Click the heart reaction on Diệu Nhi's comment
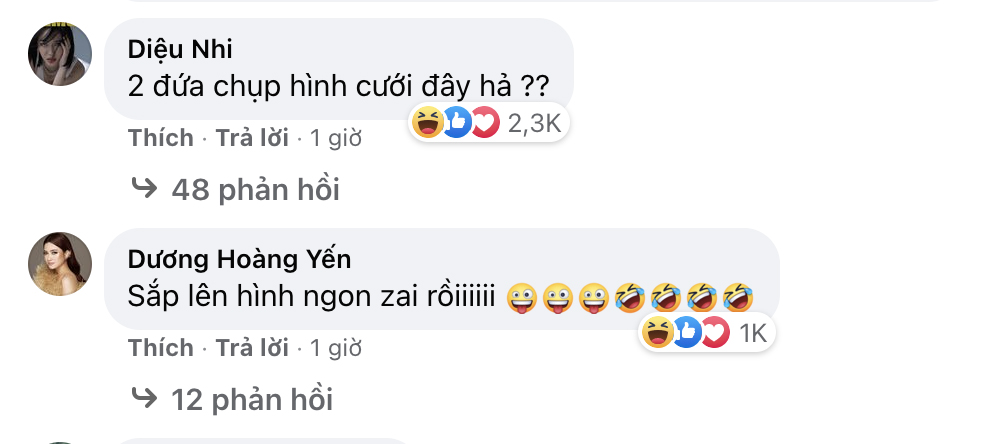 pyautogui.click(x=484, y=123)
